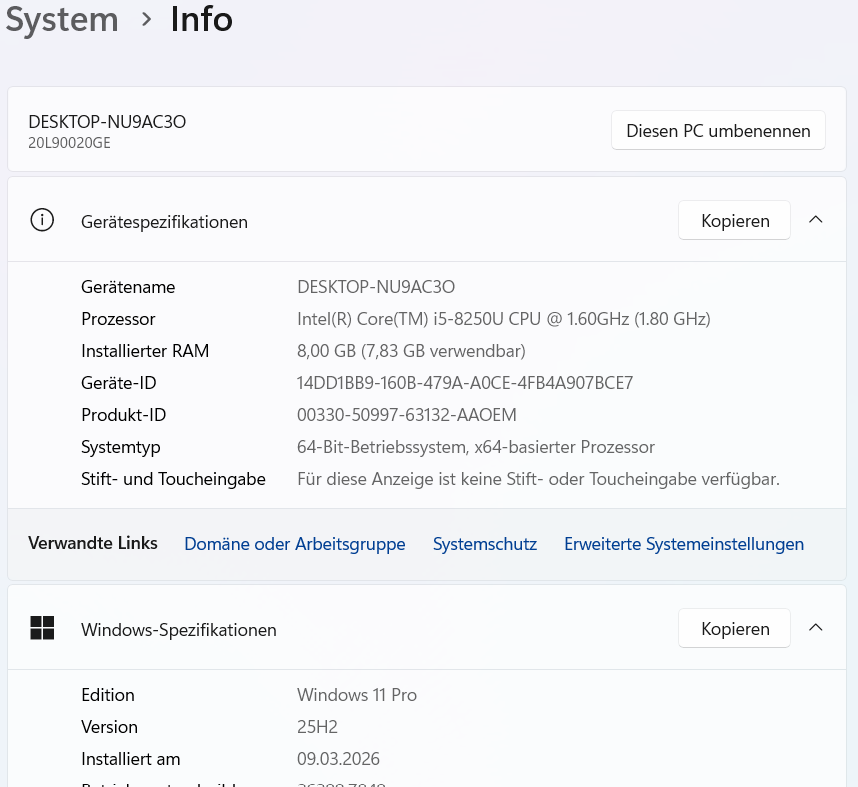Click the Info breadcrumb heading
Screen dimensions: 858x787
pyautogui.click(x=201, y=20)
